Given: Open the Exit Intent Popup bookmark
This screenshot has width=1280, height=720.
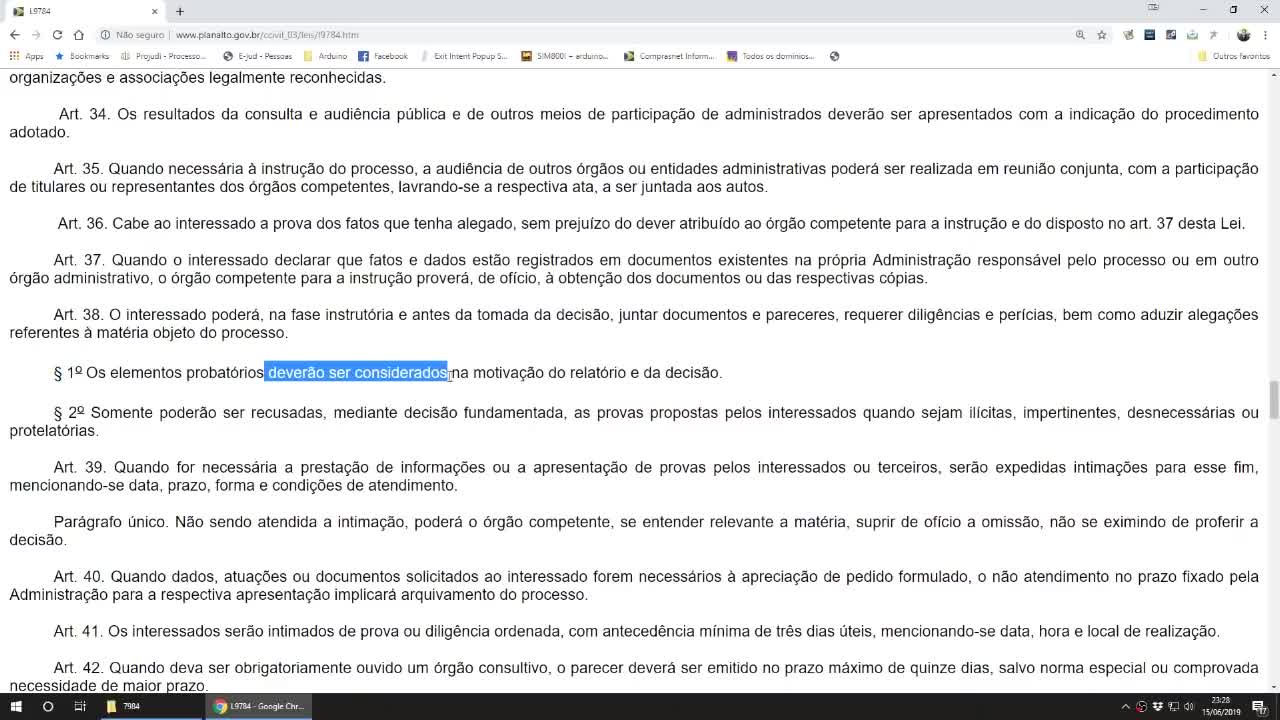Looking at the screenshot, I should (463, 56).
